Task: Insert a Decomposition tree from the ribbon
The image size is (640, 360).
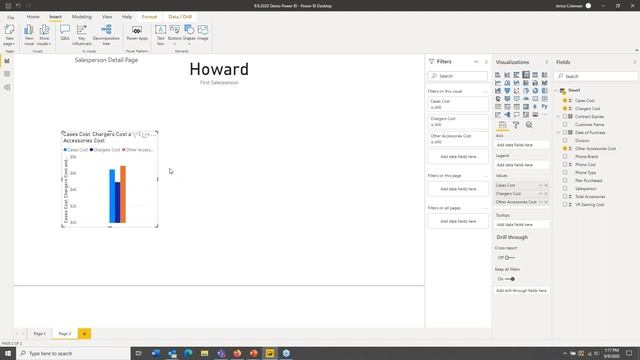Action: pos(106,35)
